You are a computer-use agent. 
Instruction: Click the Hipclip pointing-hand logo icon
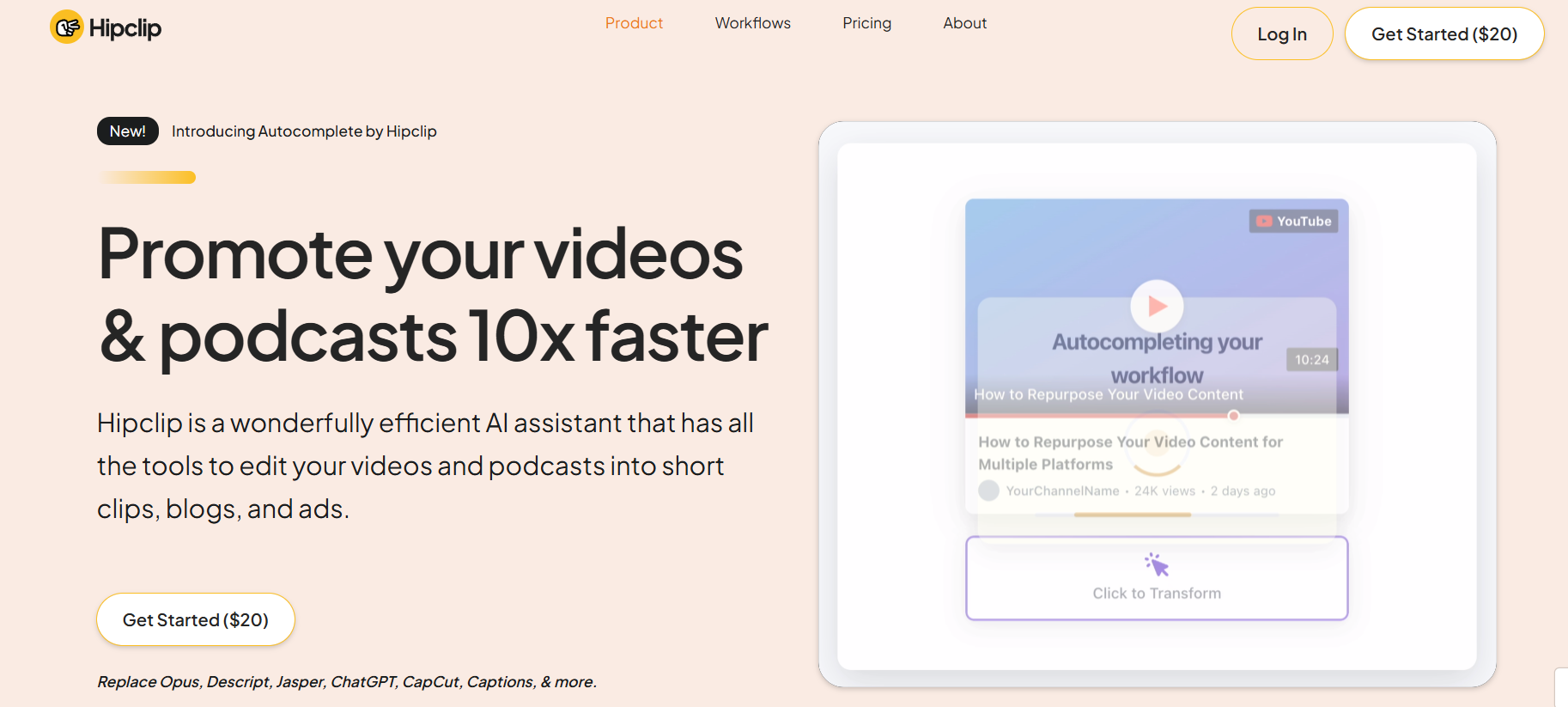coord(66,27)
